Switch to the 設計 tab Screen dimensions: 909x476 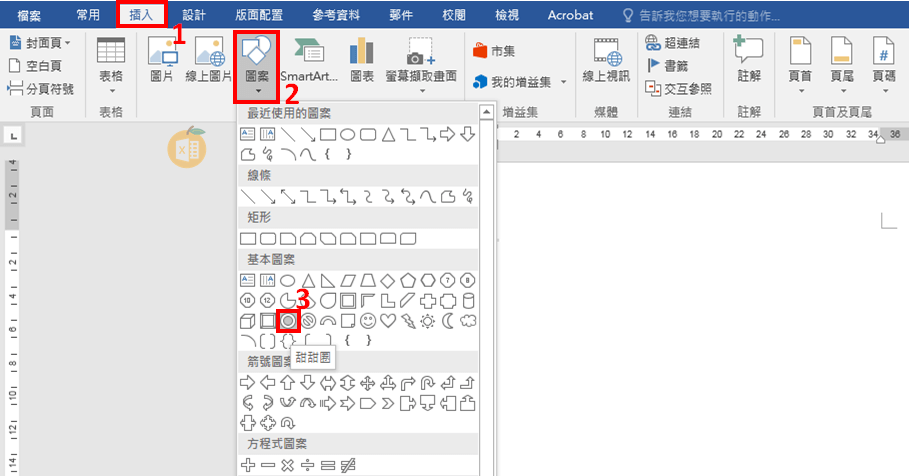[x=194, y=15]
